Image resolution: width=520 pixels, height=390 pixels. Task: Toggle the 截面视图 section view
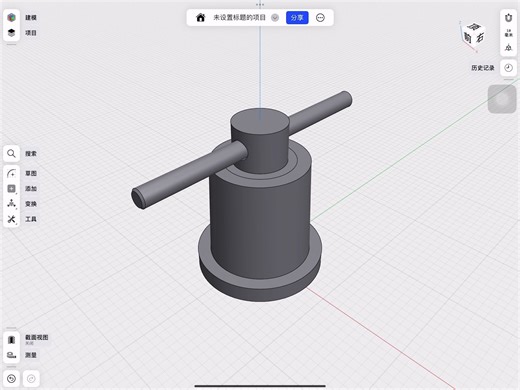click(x=11, y=340)
